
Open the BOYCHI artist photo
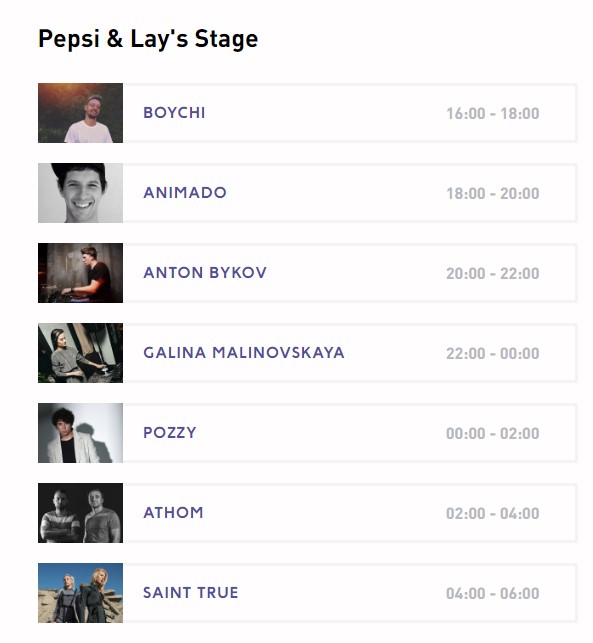80,113
